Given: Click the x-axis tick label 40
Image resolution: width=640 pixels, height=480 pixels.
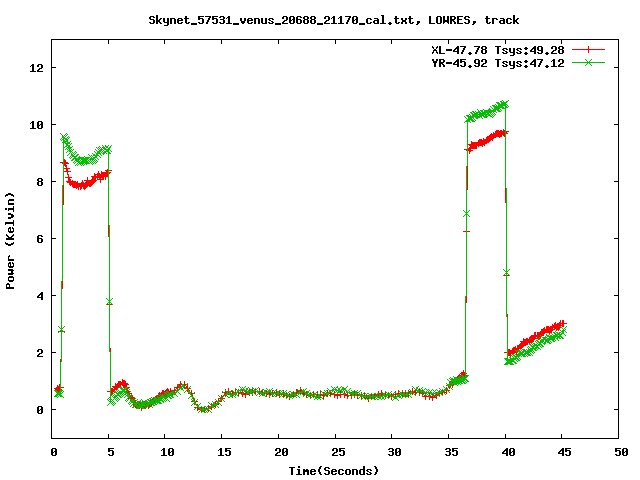Looking at the screenshot, I should click(508, 452).
